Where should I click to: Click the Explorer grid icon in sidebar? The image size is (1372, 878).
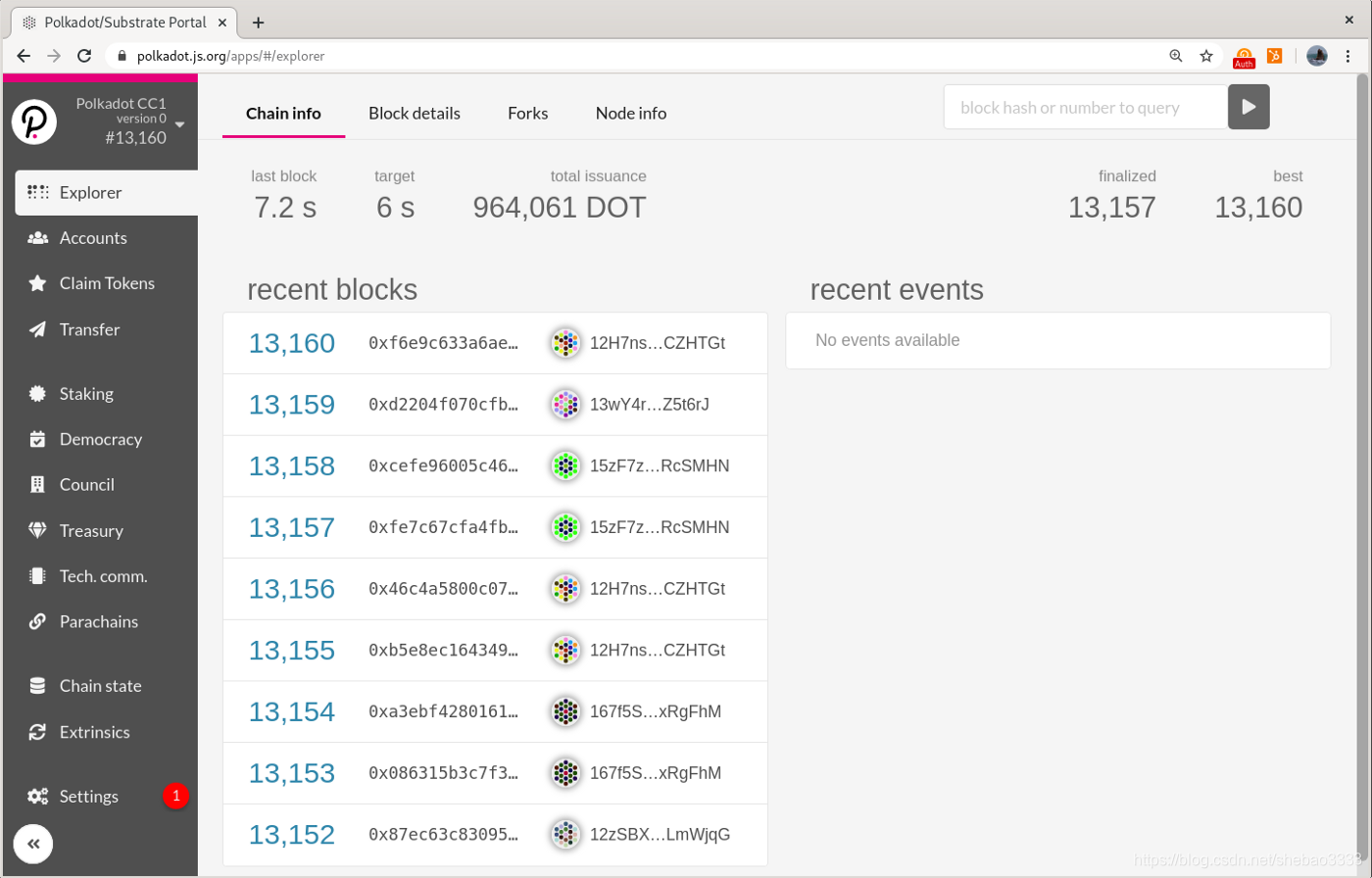[x=37, y=192]
